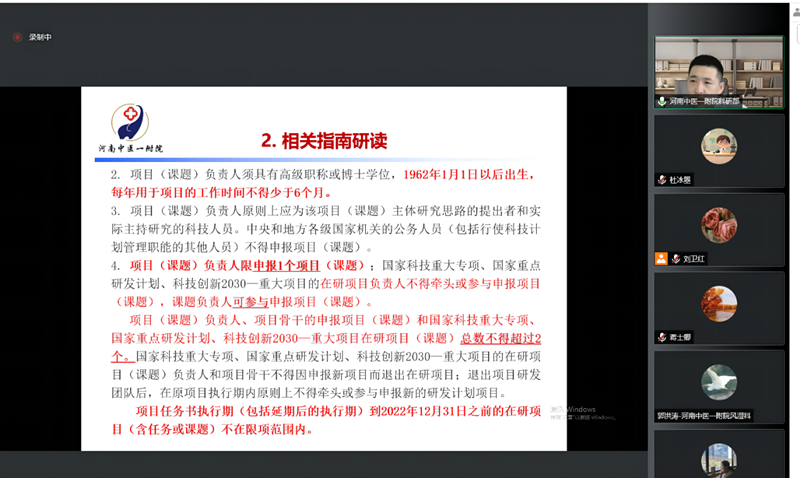Click the muted microphone icon beside 刘卫红
800x478 pixels.
click(676, 259)
